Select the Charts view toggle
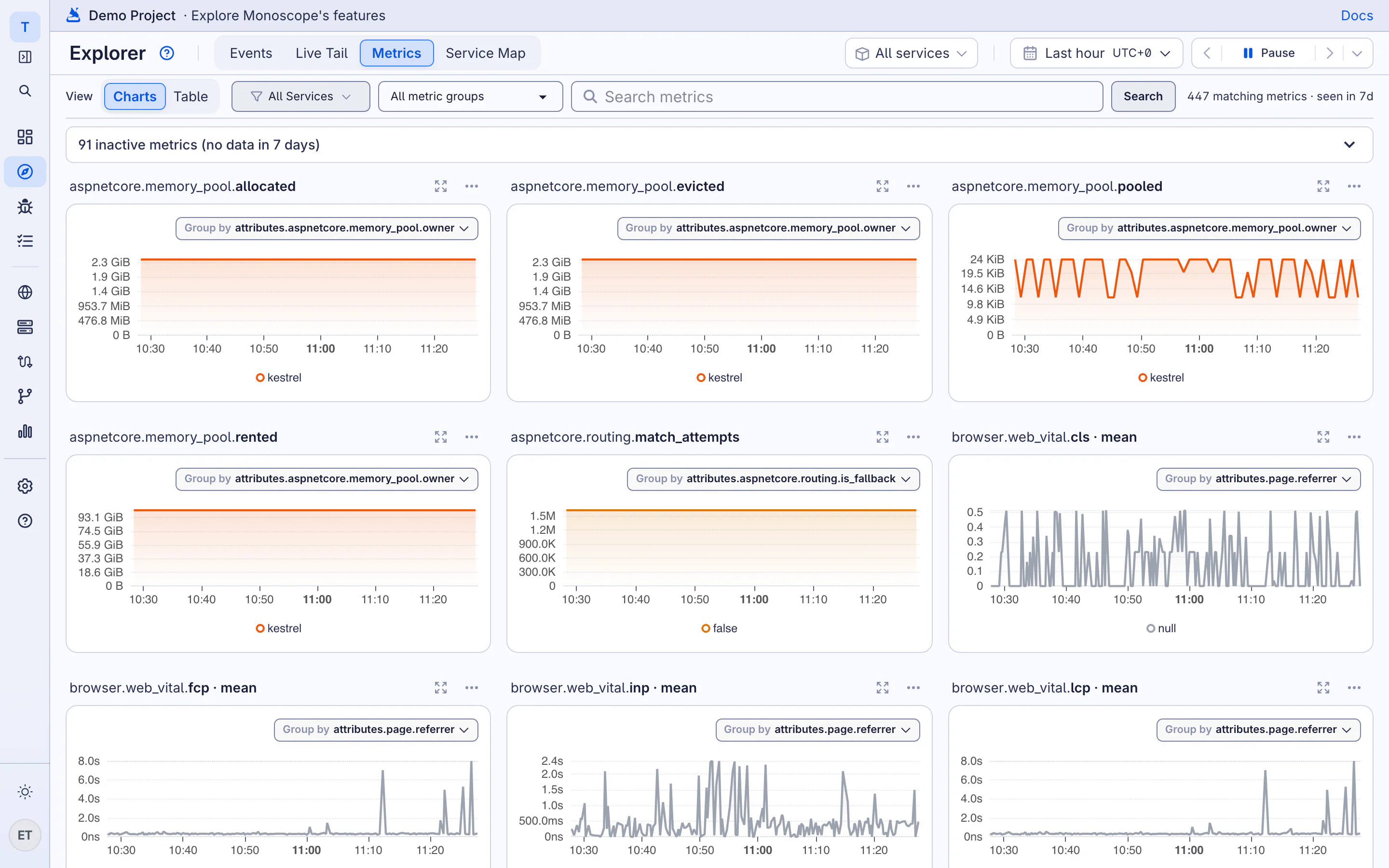 click(134, 96)
